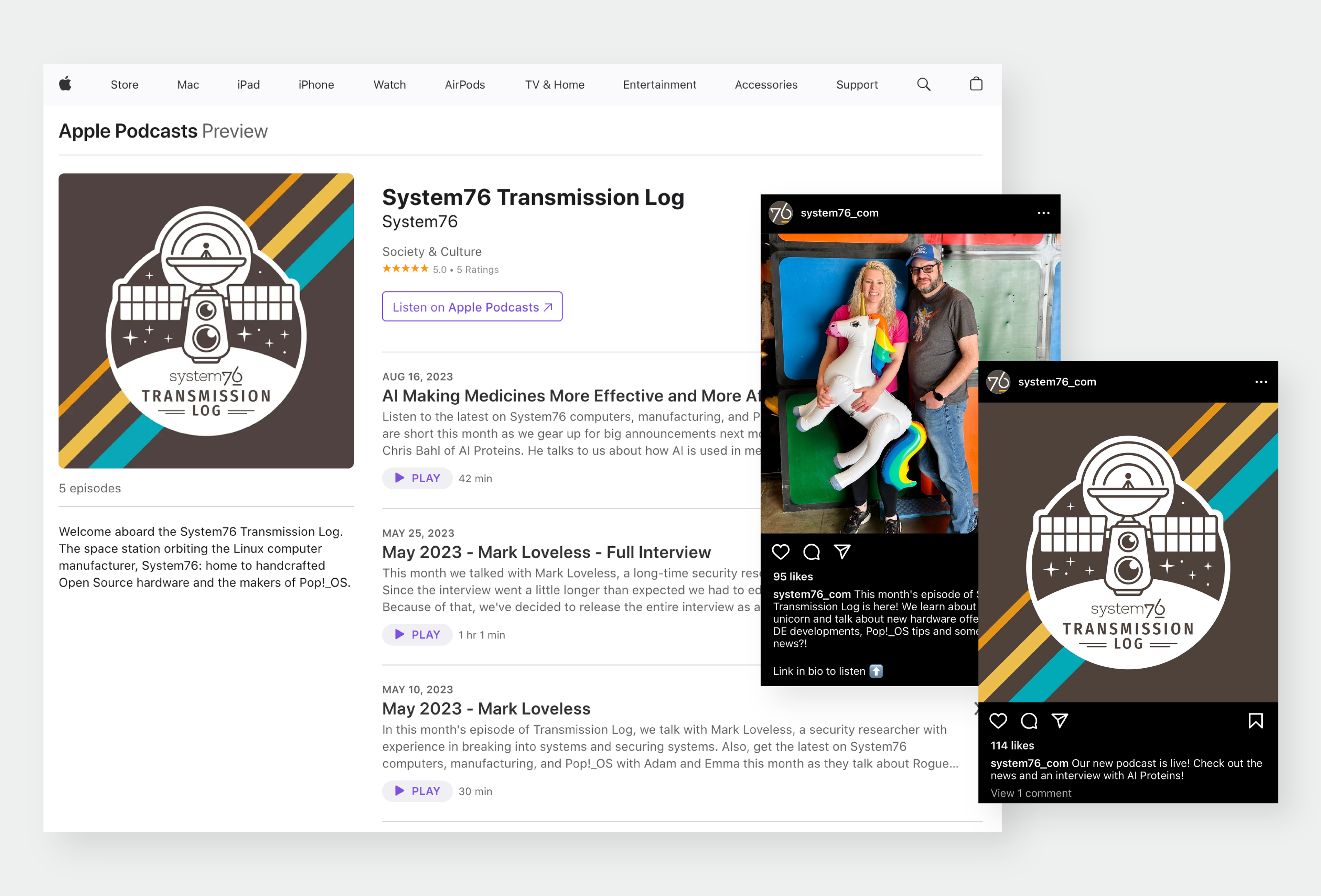Click the System76 author link under podcast title
This screenshot has width=1321, height=896.
(420, 221)
